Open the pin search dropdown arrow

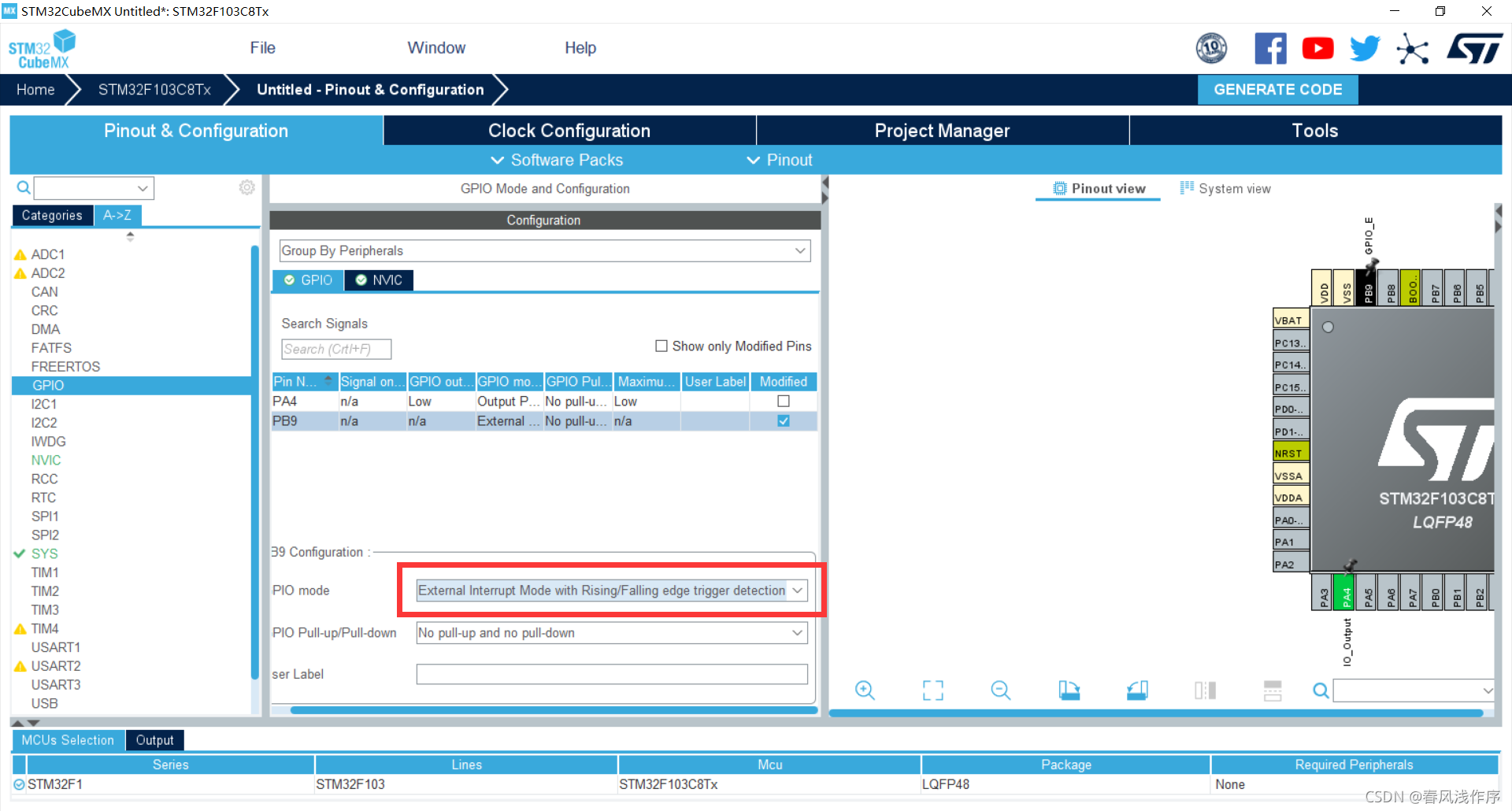[1487, 691]
